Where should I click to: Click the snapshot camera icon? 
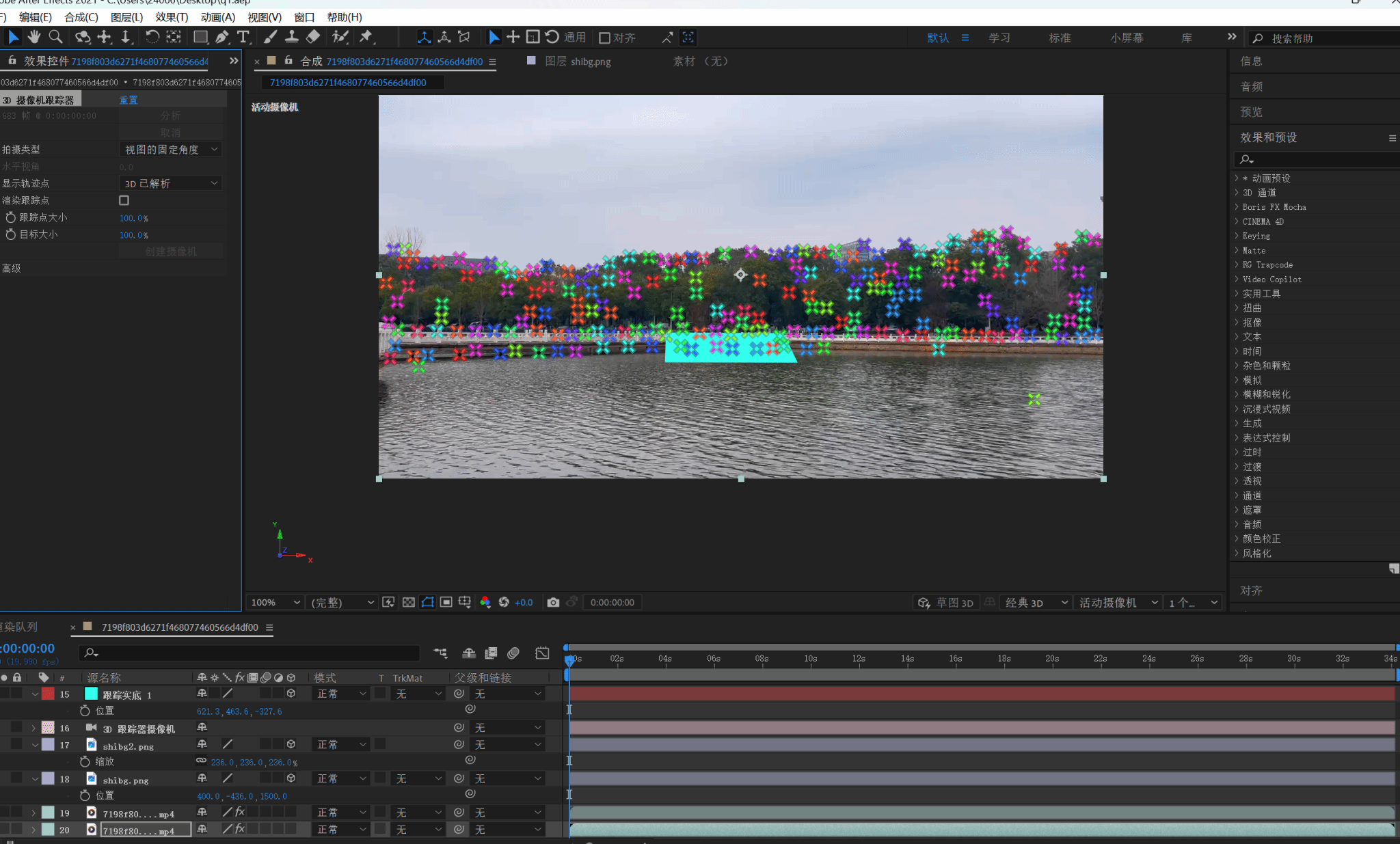point(553,602)
